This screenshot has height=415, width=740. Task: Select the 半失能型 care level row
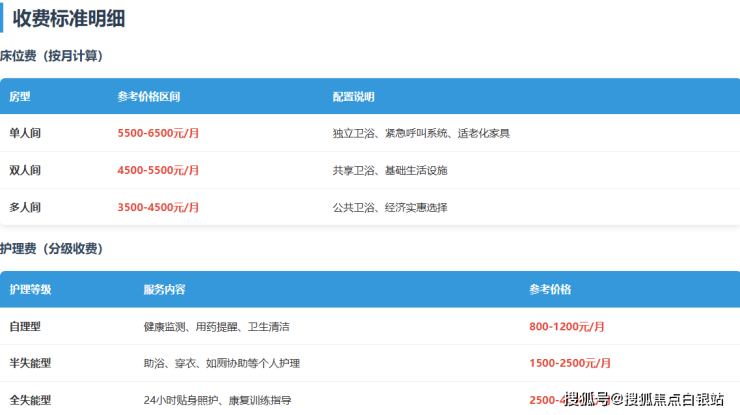[x=30, y=363]
